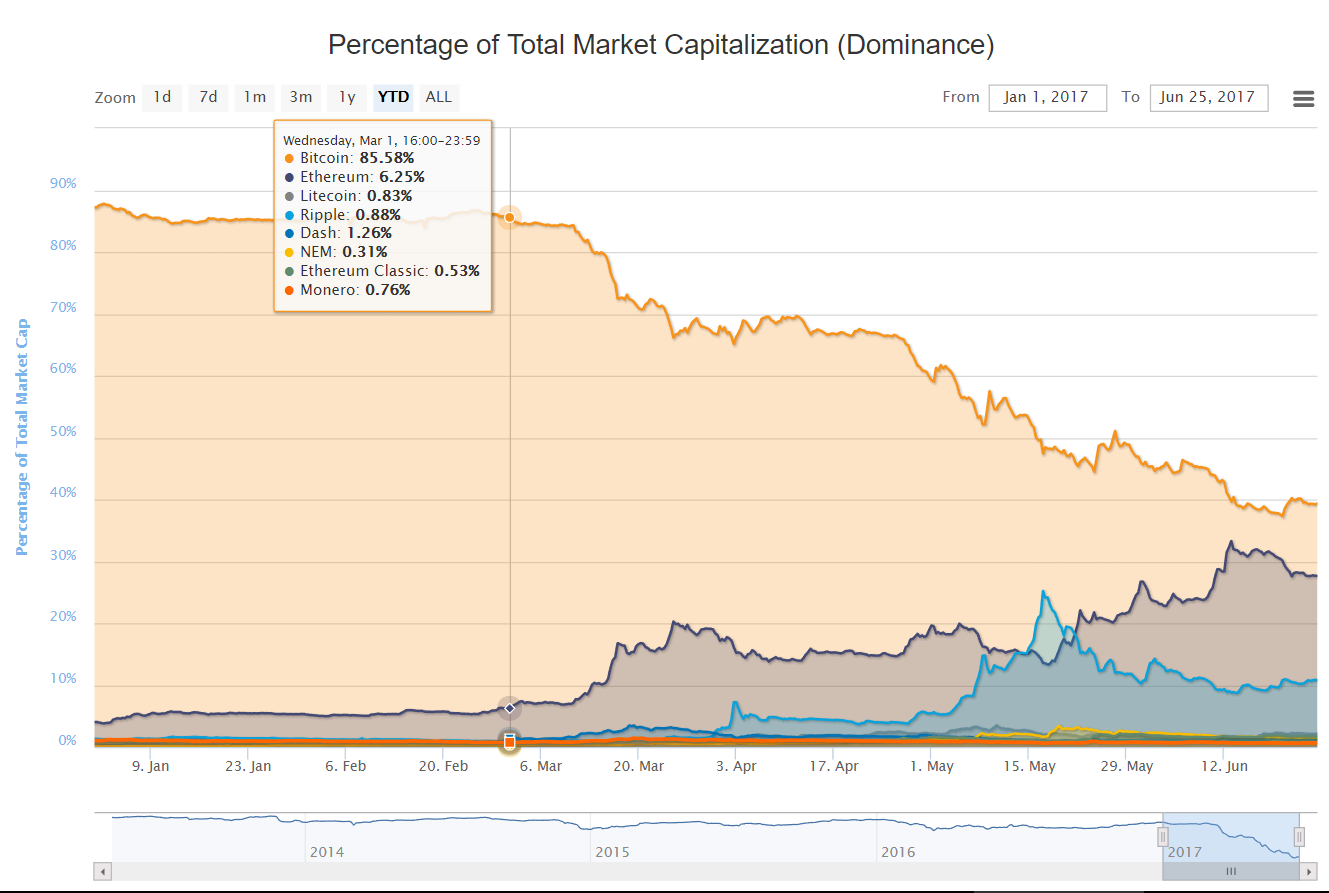Viewport: 1329px width, 893px height.
Task: Focus the From date field
Action: pos(1047,97)
